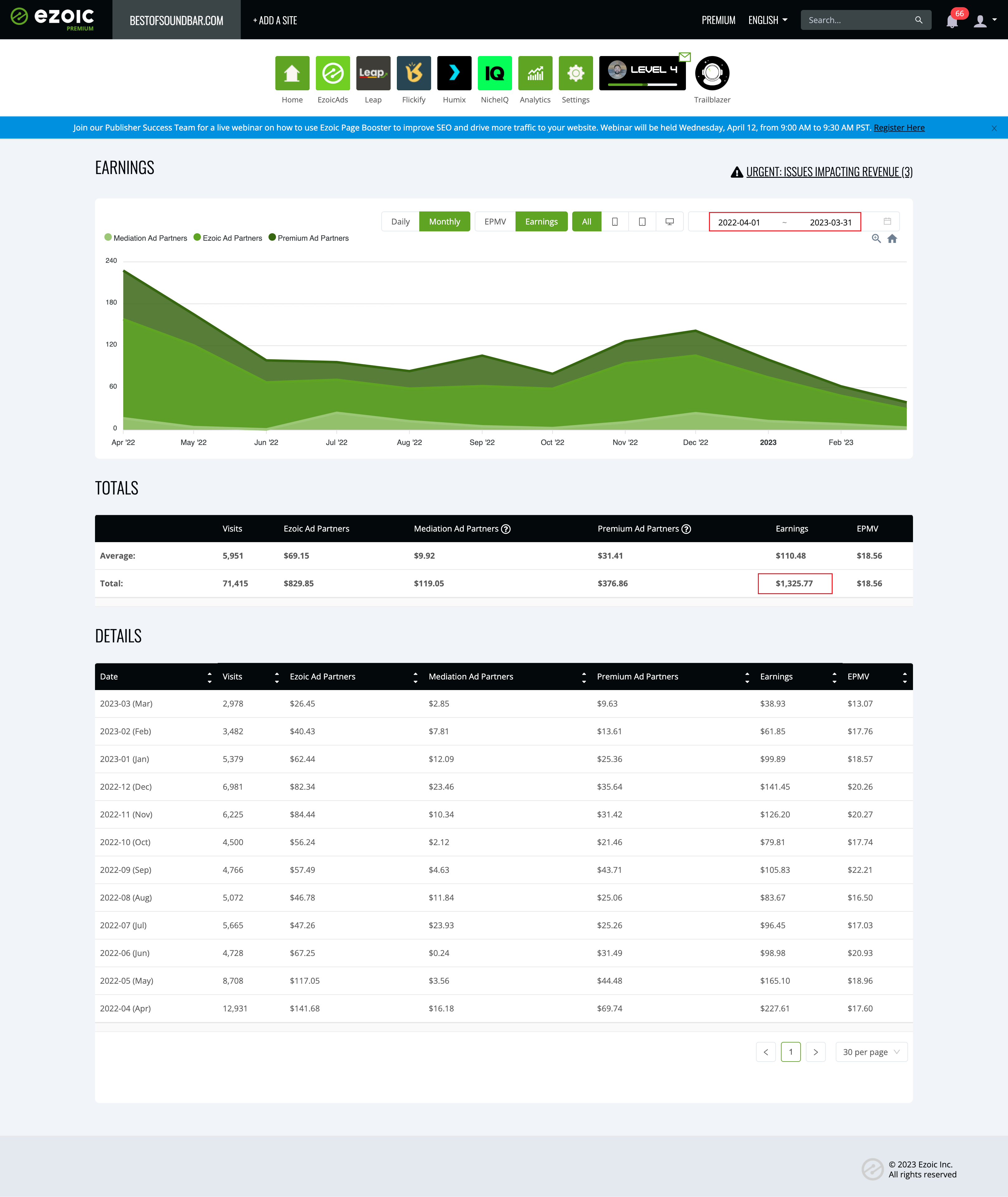Go to the next results page
Screen dimensions: 1008x1197
tap(815, 1052)
